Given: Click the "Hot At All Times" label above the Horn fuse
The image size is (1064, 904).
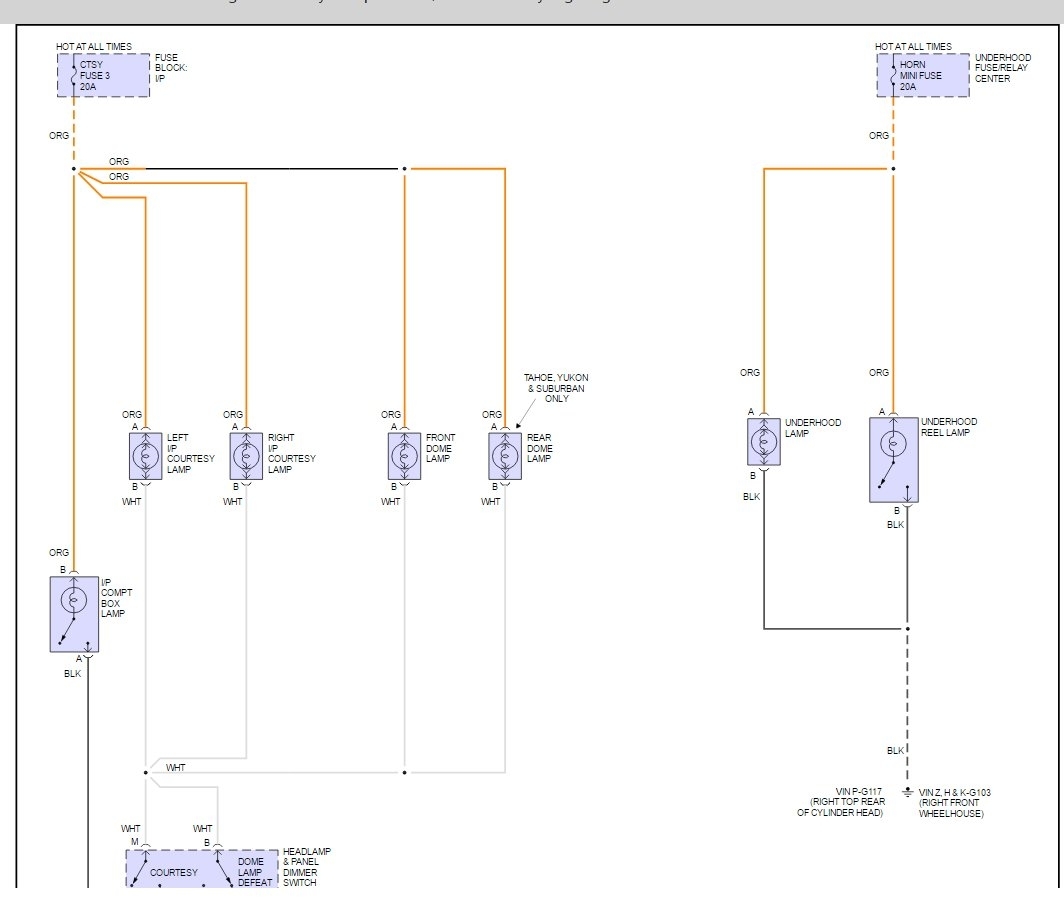Looking at the screenshot, I should (913, 47).
